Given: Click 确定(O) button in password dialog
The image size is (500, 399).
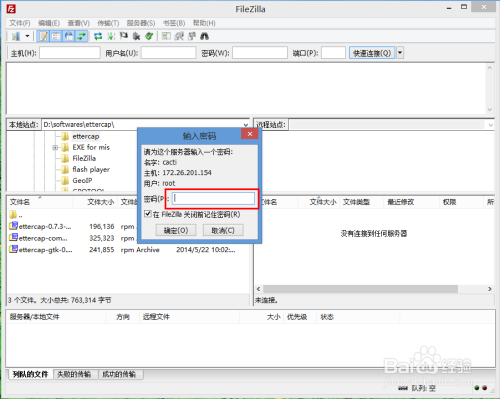Looking at the screenshot, I should [176, 230].
